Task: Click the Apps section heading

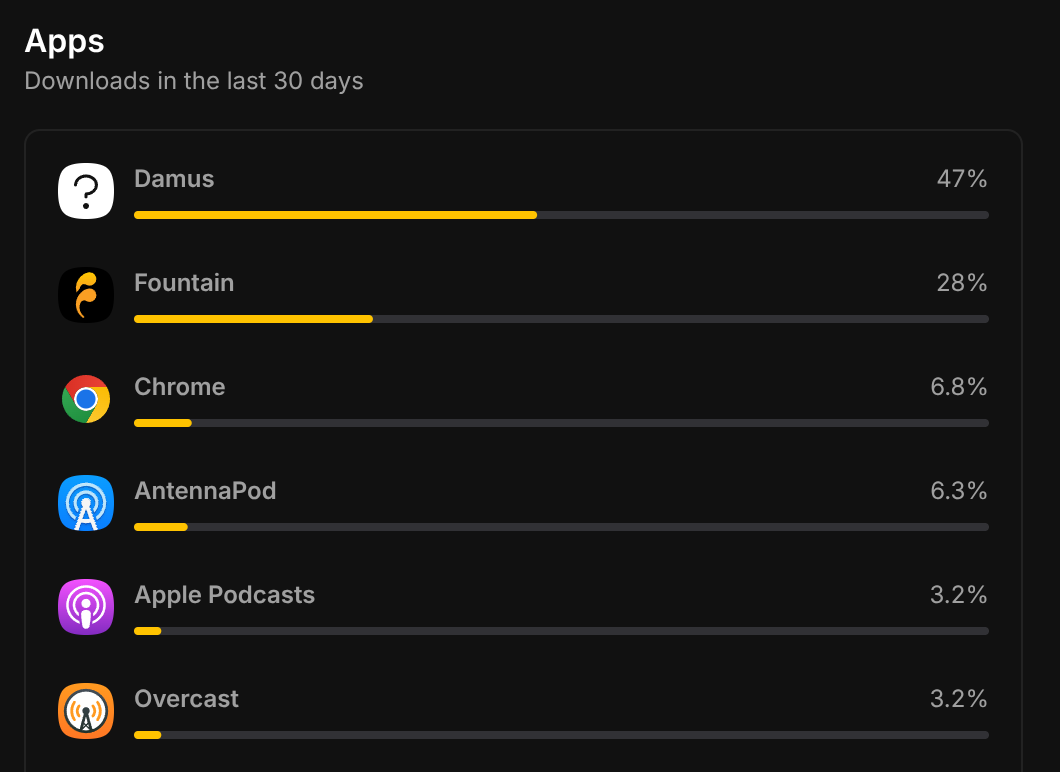Action: tap(64, 41)
